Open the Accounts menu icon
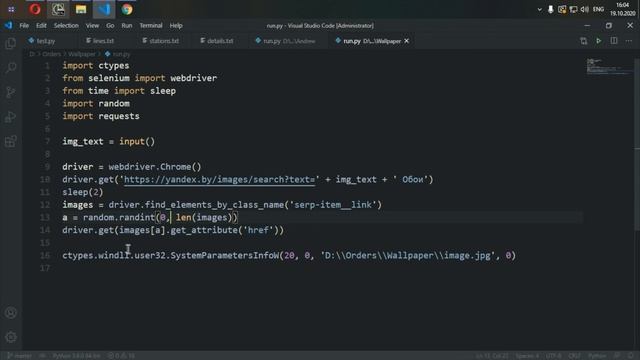 click(11, 313)
